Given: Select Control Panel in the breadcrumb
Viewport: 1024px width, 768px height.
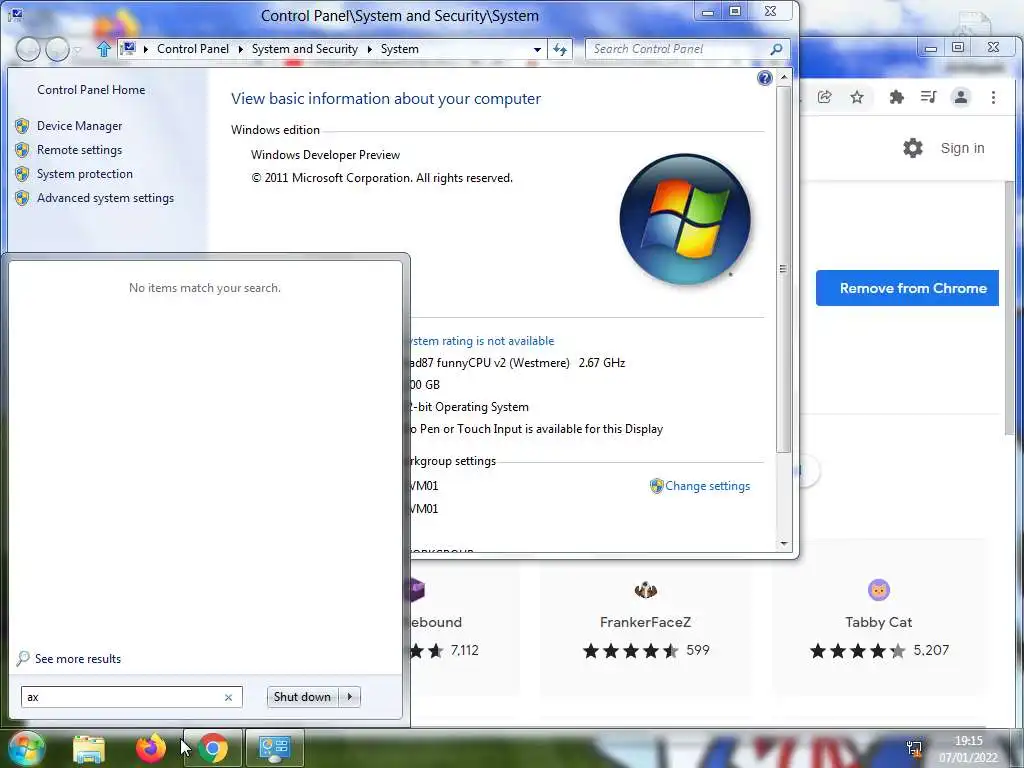Looking at the screenshot, I should coord(193,49).
